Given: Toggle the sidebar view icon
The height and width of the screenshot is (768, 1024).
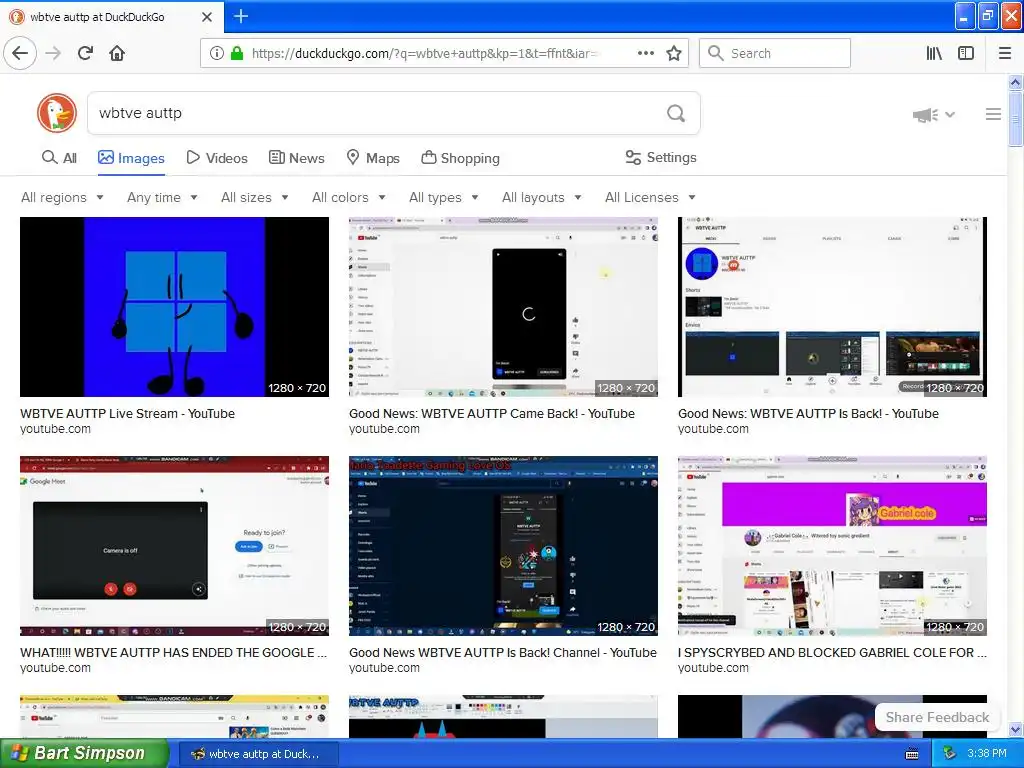Looking at the screenshot, I should click(965, 53).
